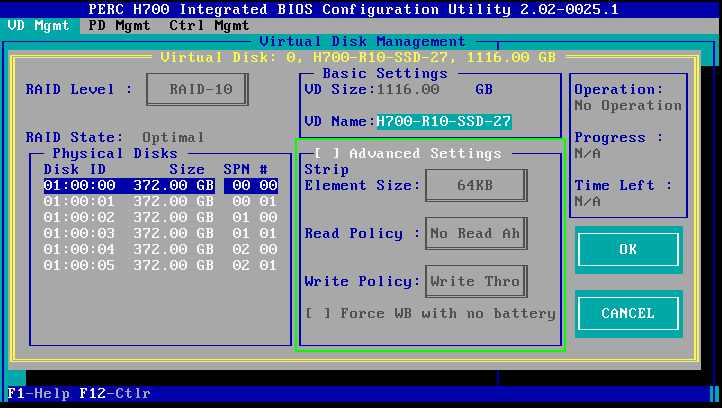Open the Write Through policy box
The image size is (722, 408).
476,281
